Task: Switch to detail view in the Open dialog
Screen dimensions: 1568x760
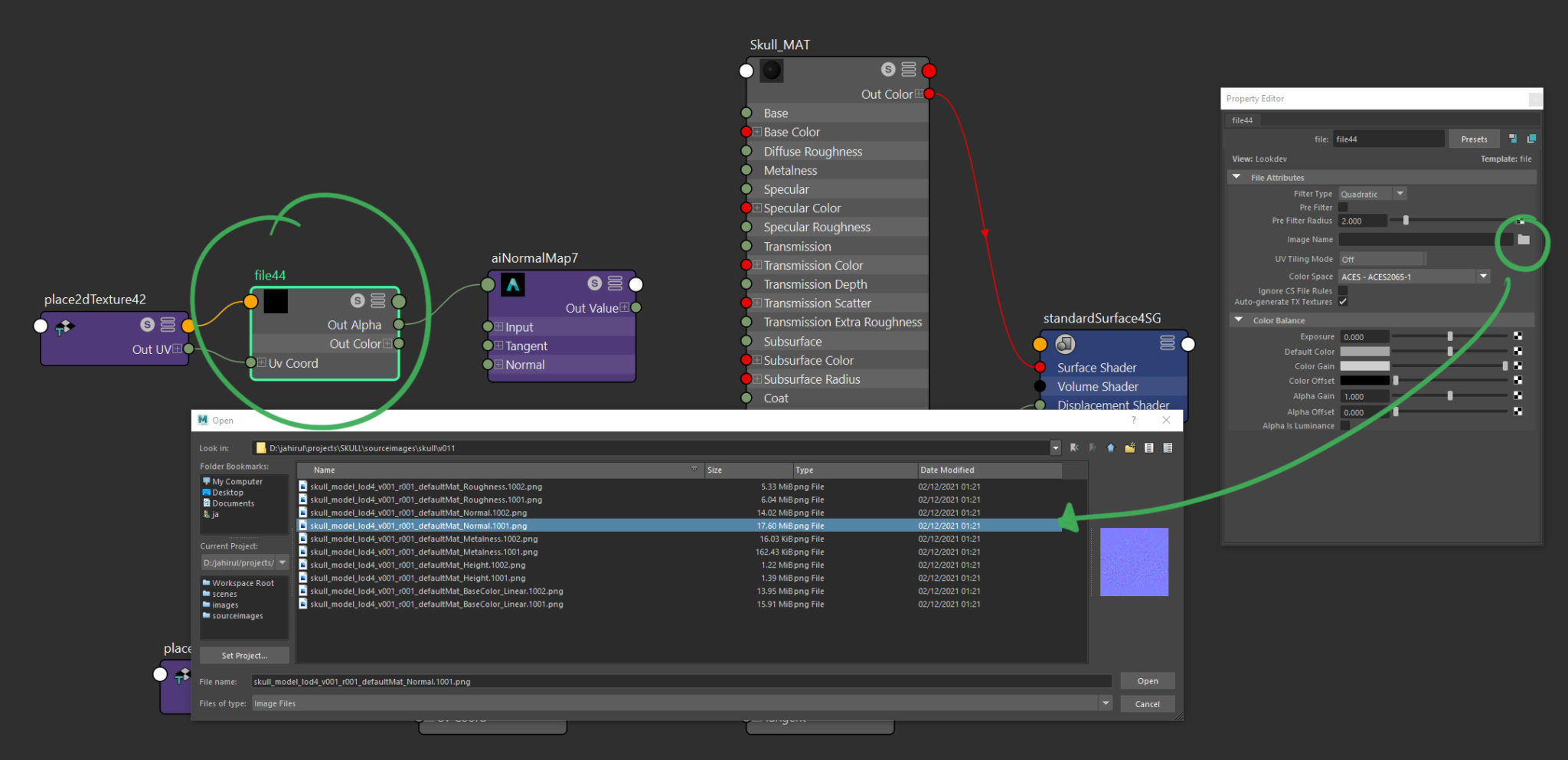Action: click(x=1168, y=447)
